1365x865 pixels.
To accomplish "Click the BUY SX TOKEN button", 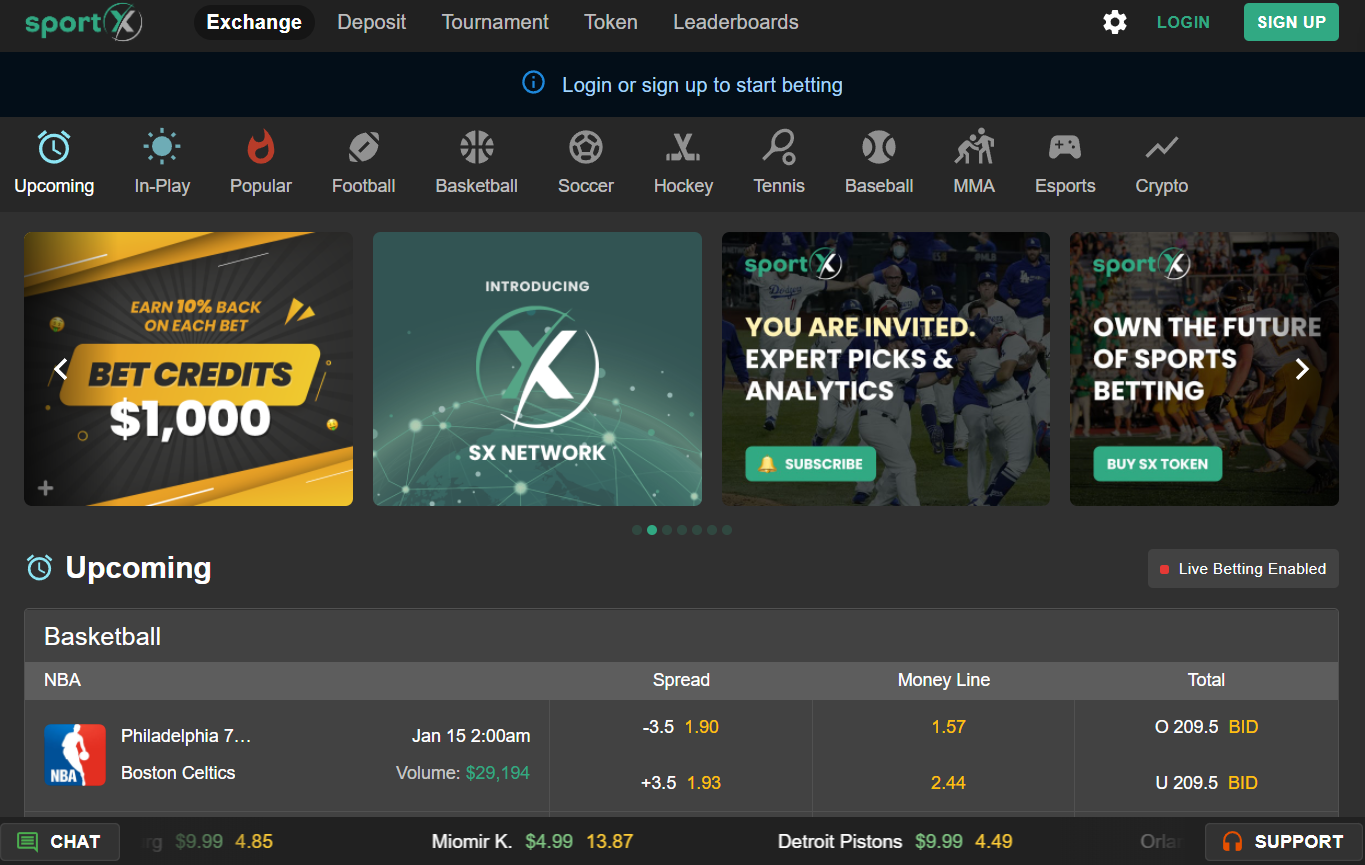I will (1157, 464).
